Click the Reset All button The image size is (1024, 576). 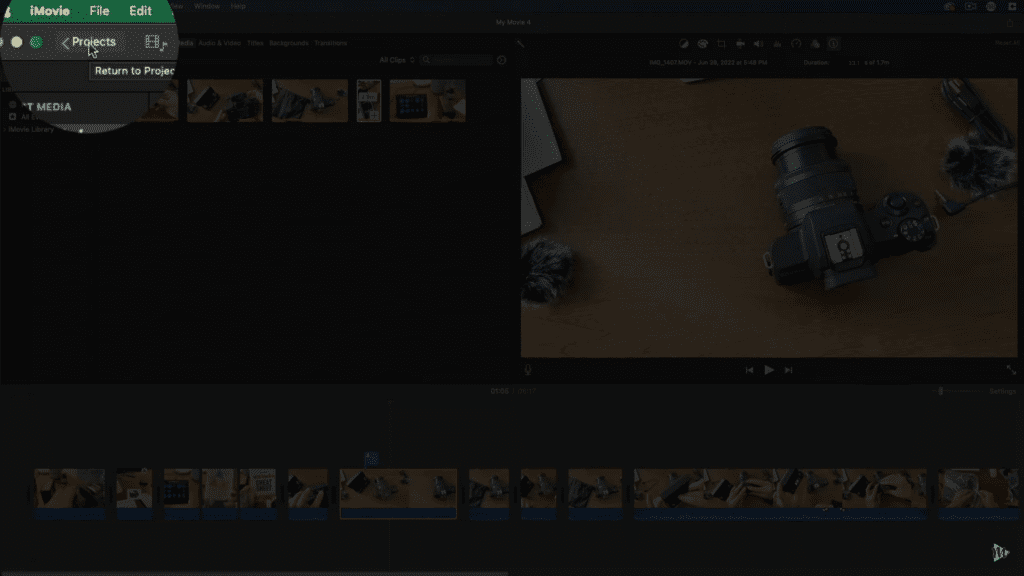[x=1007, y=43]
